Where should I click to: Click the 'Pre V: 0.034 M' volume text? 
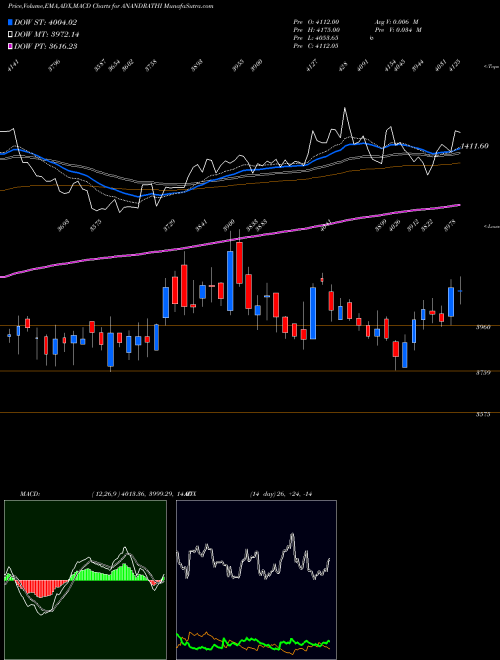398,30
